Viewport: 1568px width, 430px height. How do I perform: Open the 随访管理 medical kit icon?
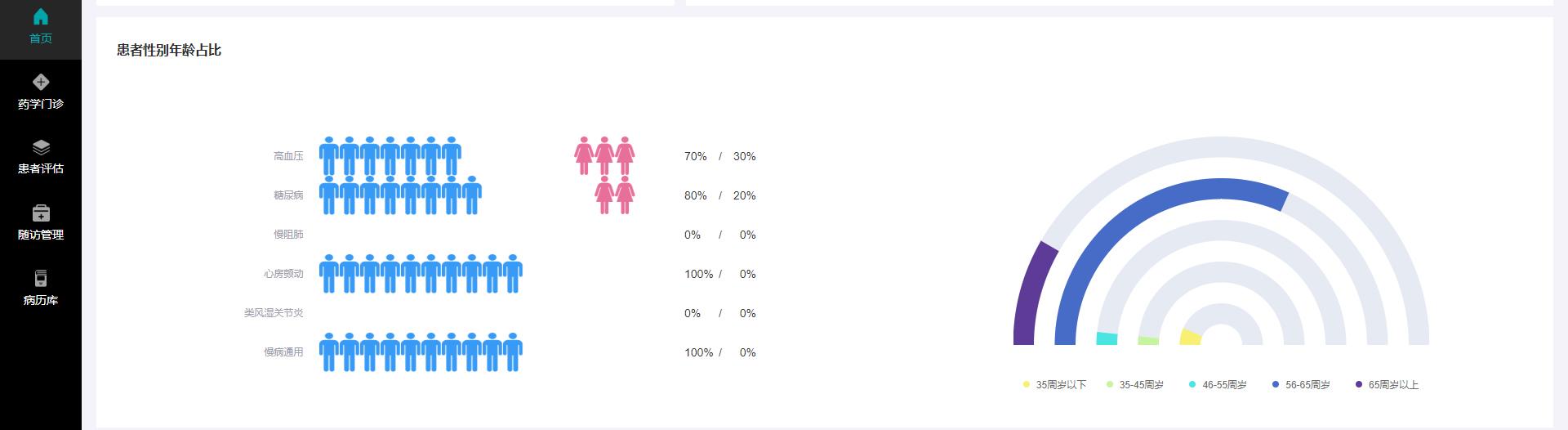pos(41,213)
